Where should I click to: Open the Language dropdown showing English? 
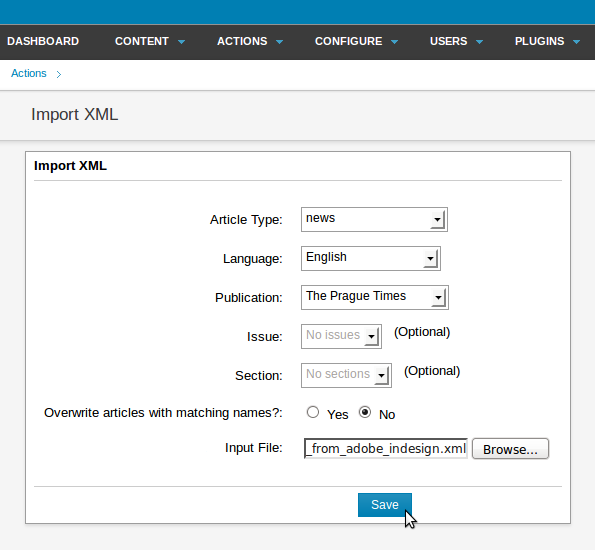coord(371,258)
